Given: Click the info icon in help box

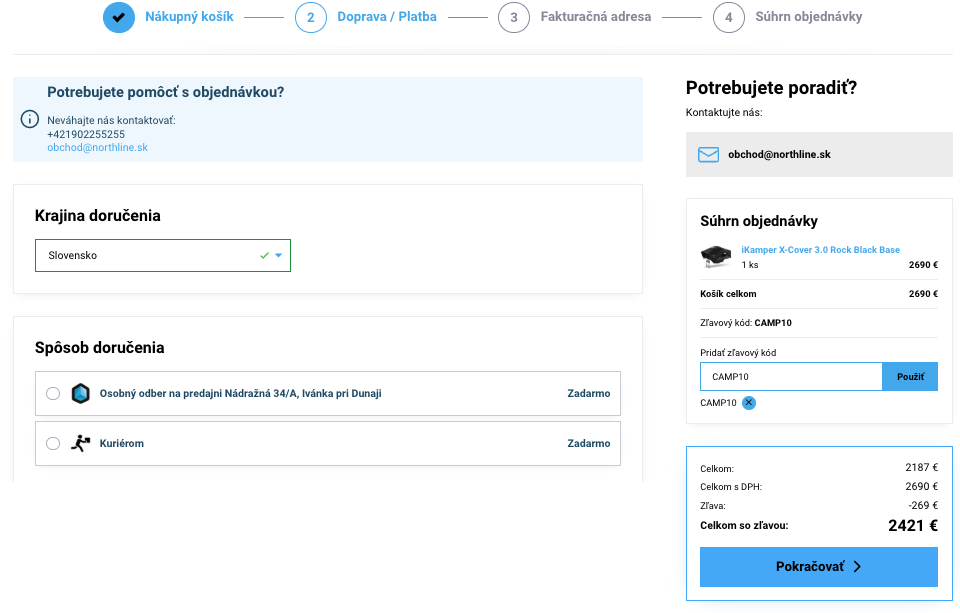Looking at the screenshot, I should click(29, 119).
